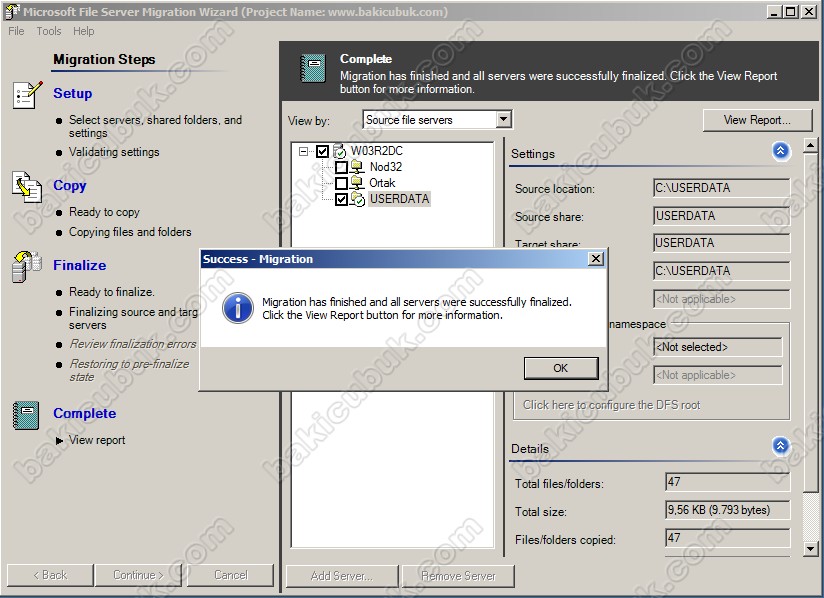Open the View by dropdown
The height and width of the screenshot is (598, 824).
(x=503, y=119)
